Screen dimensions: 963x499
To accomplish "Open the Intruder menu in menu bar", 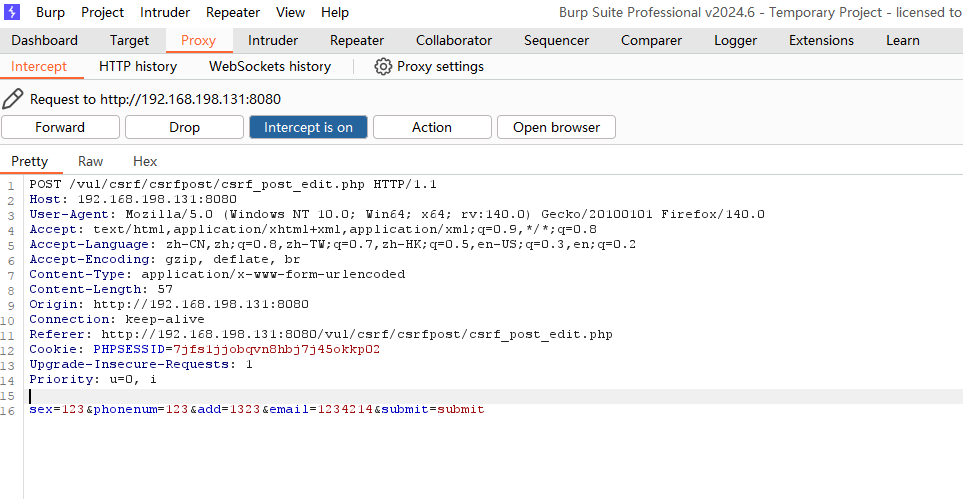I will click(x=165, y=12).
